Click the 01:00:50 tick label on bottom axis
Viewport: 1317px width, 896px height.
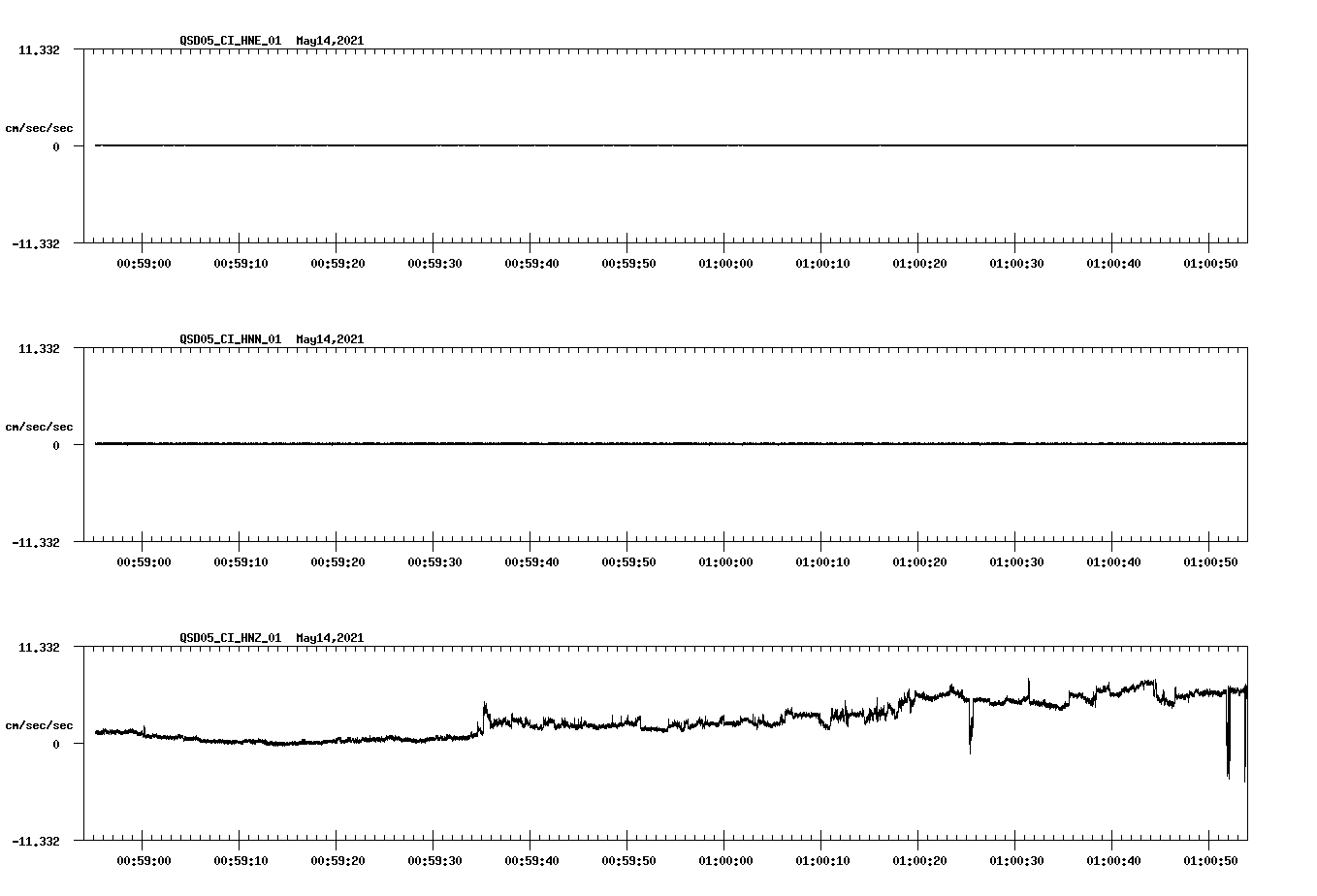tap(1211, 859)
